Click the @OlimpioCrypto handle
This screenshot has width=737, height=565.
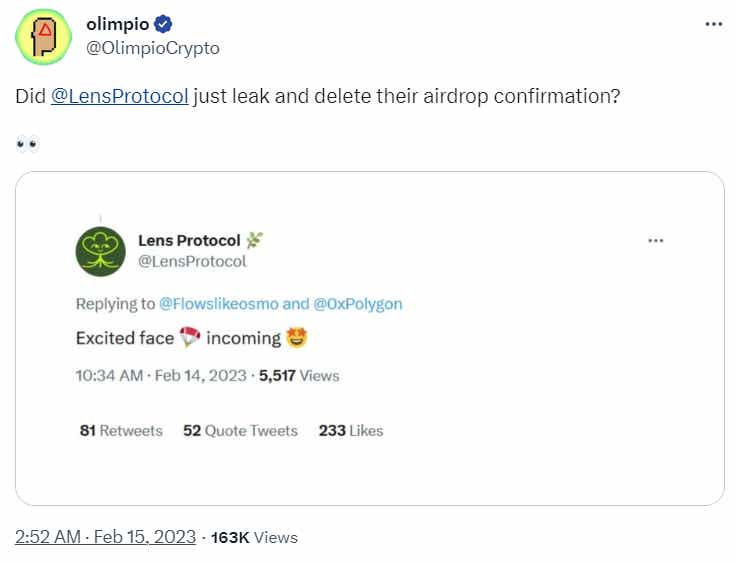coord(153,48)
